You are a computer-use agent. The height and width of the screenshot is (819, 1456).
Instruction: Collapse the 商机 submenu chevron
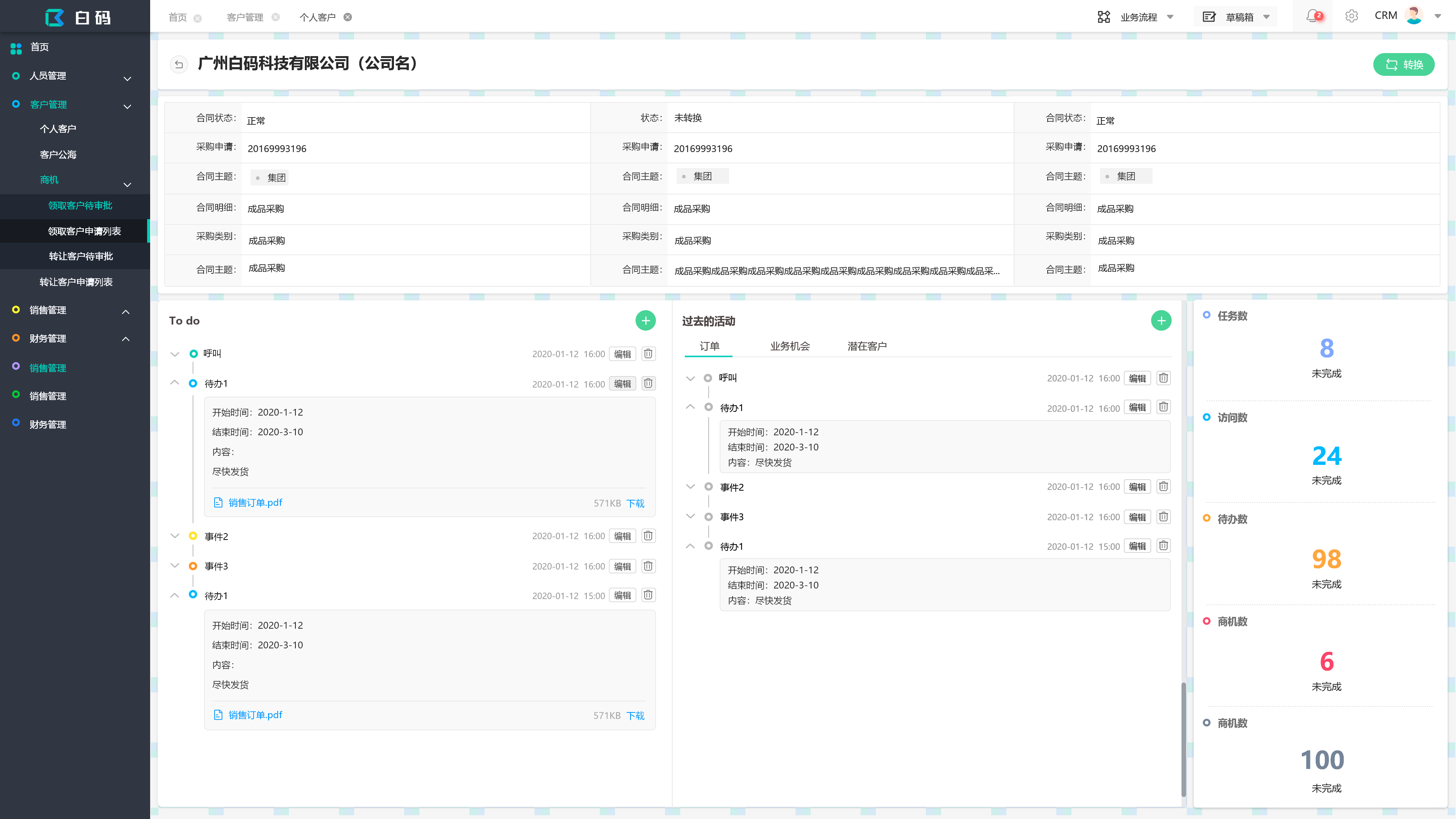[127, 184]
